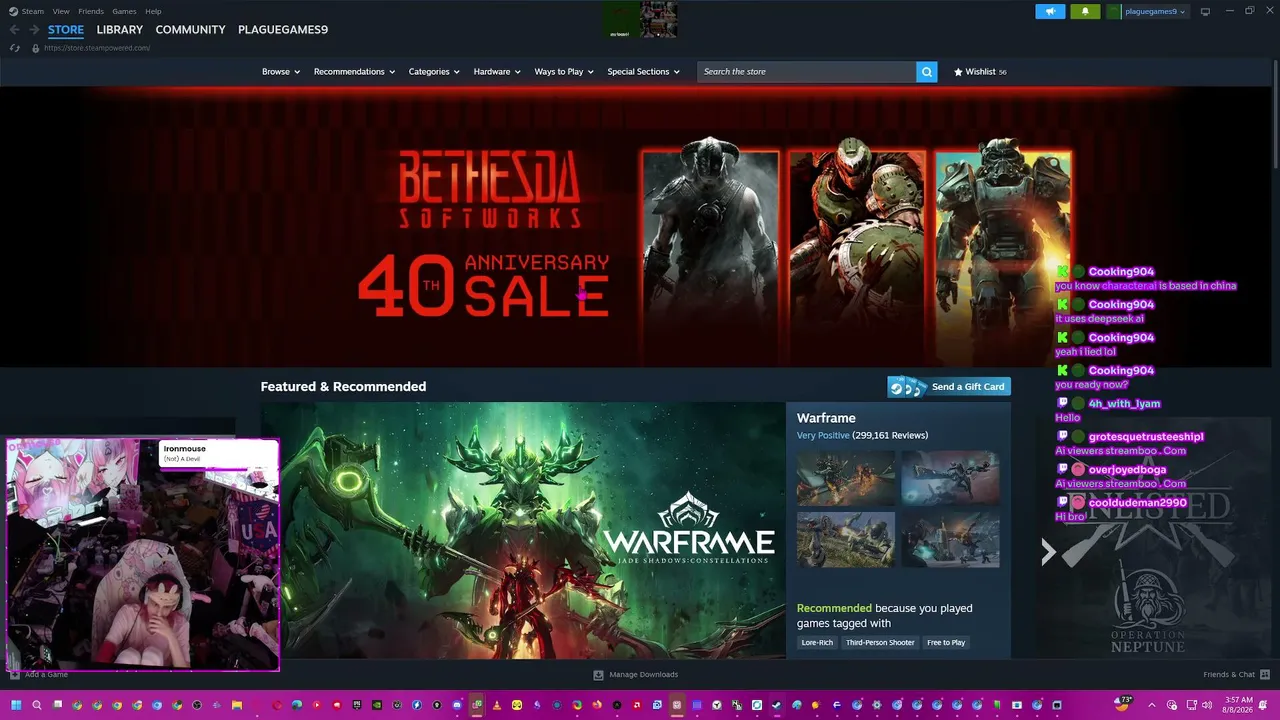Switch to Big Picture mode monitor icon
The height and width of the screenshot is (720, 1280).
1205,12
